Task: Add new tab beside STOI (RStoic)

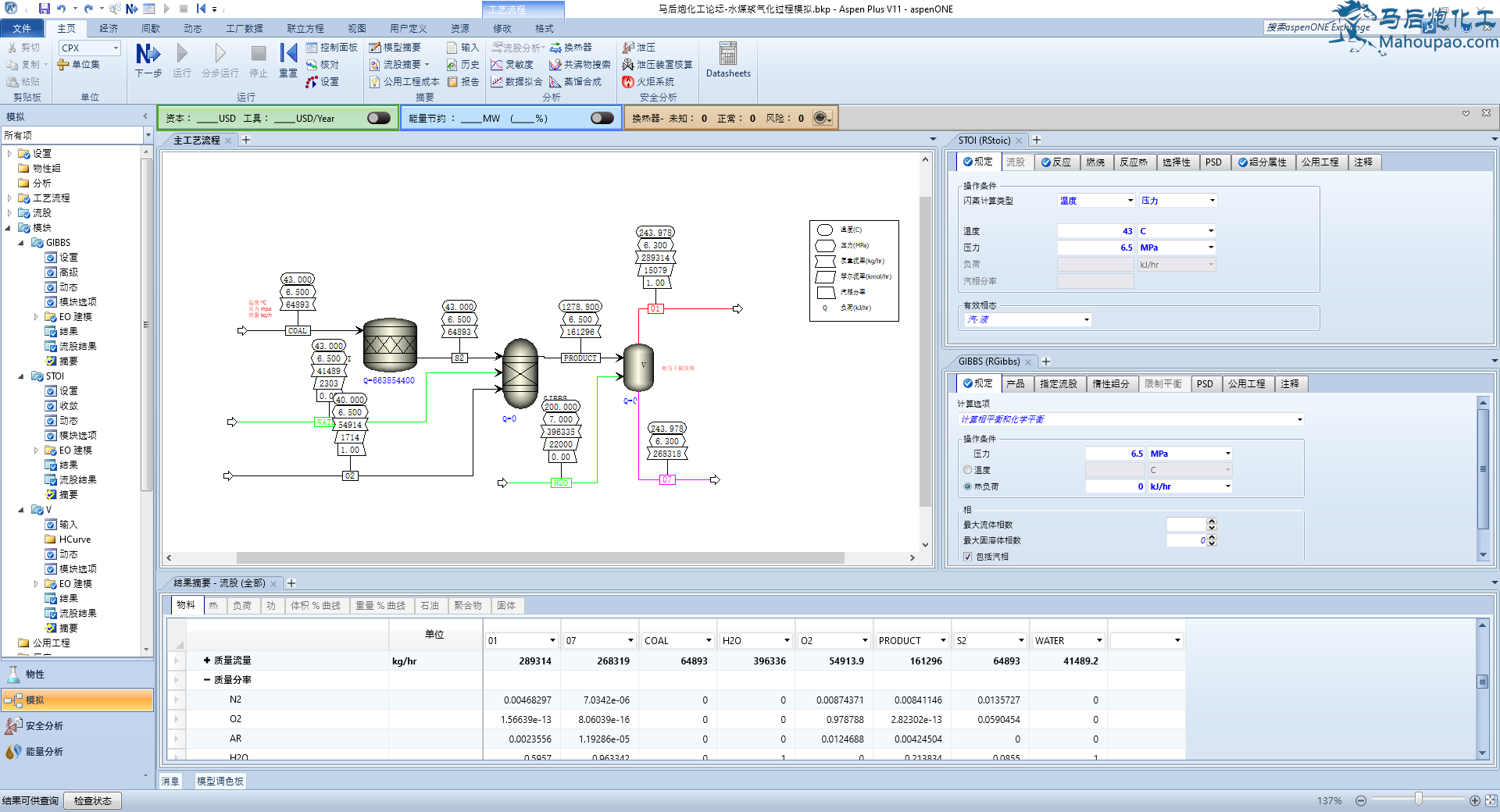Action: pyautogui.click(x=1037, y=140)
